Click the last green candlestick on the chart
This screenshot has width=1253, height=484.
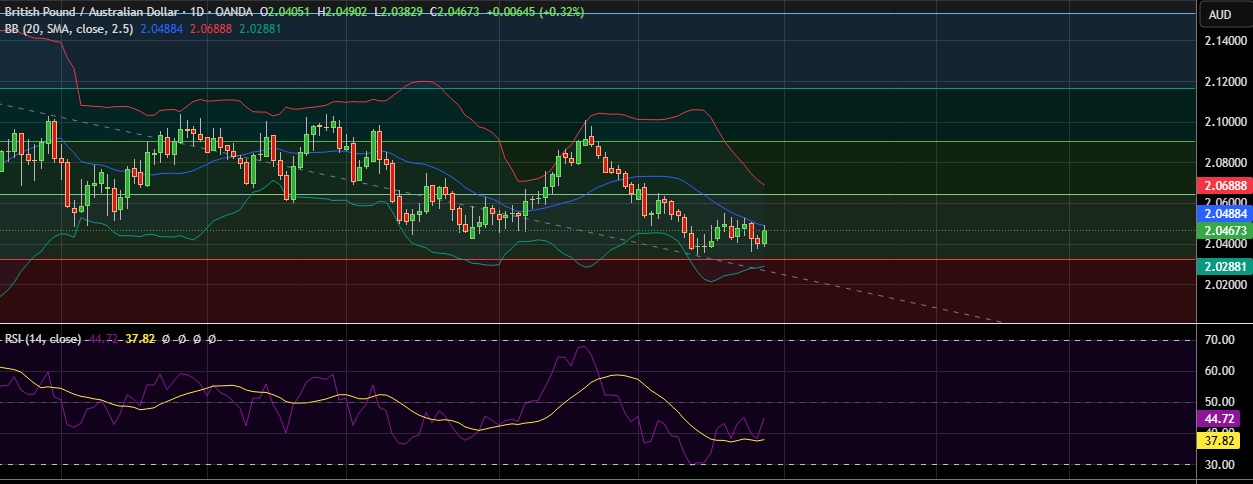764,237
